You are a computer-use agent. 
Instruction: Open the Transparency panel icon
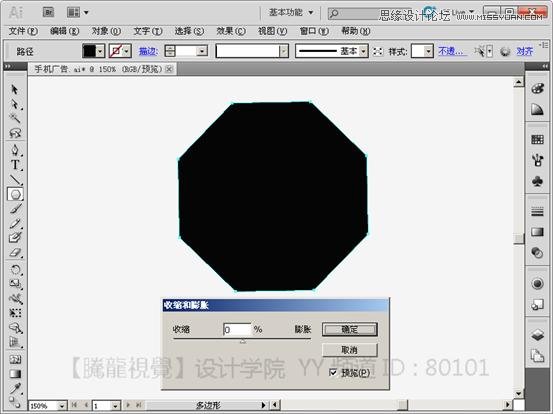coord(537,253)
